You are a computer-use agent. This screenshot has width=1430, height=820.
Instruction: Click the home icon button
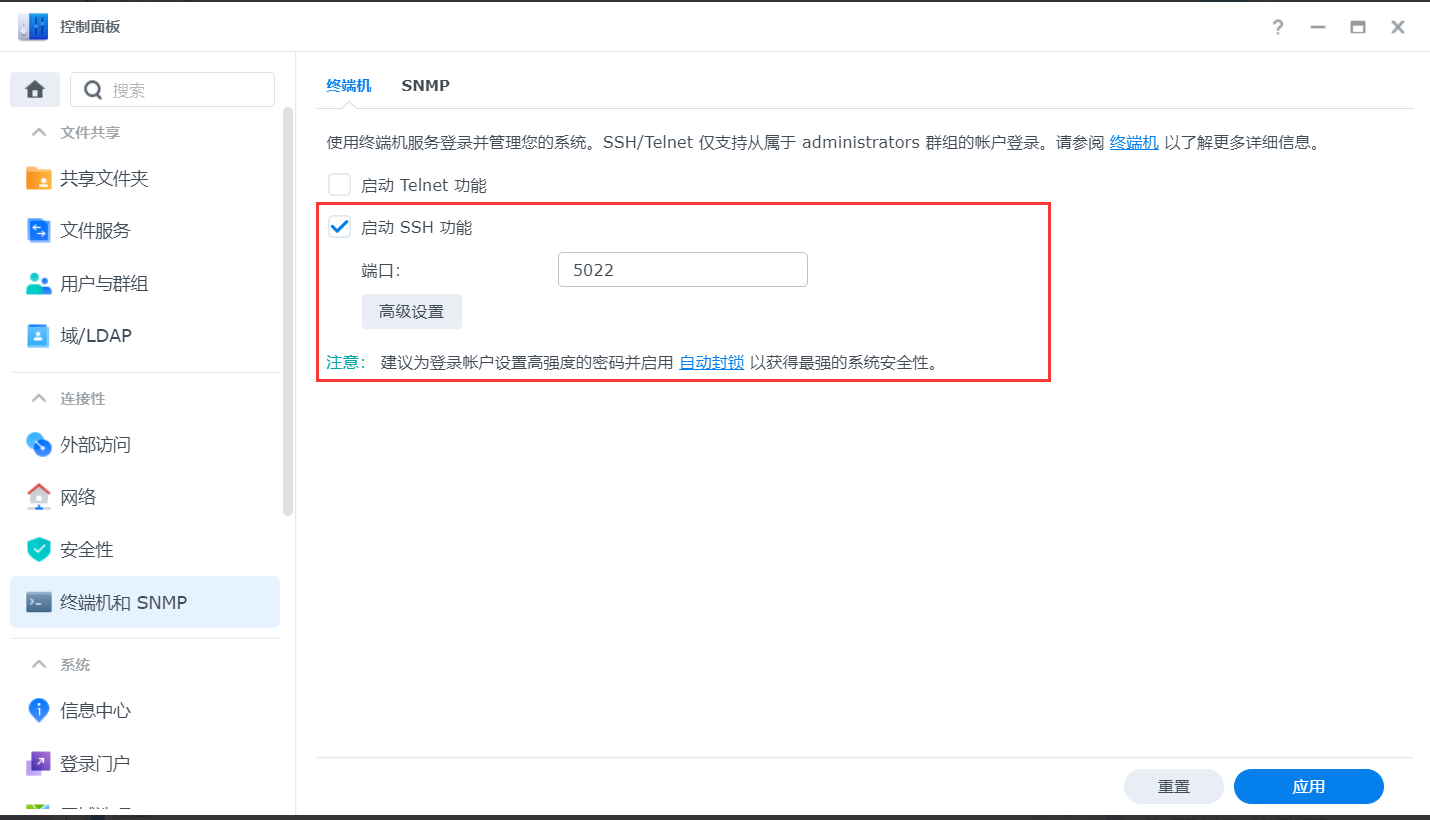click(35, 90)
